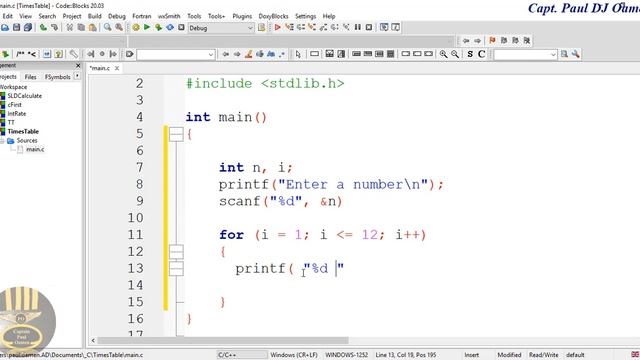Open the Help menu
The height and width of the screenshot is (360, 640).
329,16
